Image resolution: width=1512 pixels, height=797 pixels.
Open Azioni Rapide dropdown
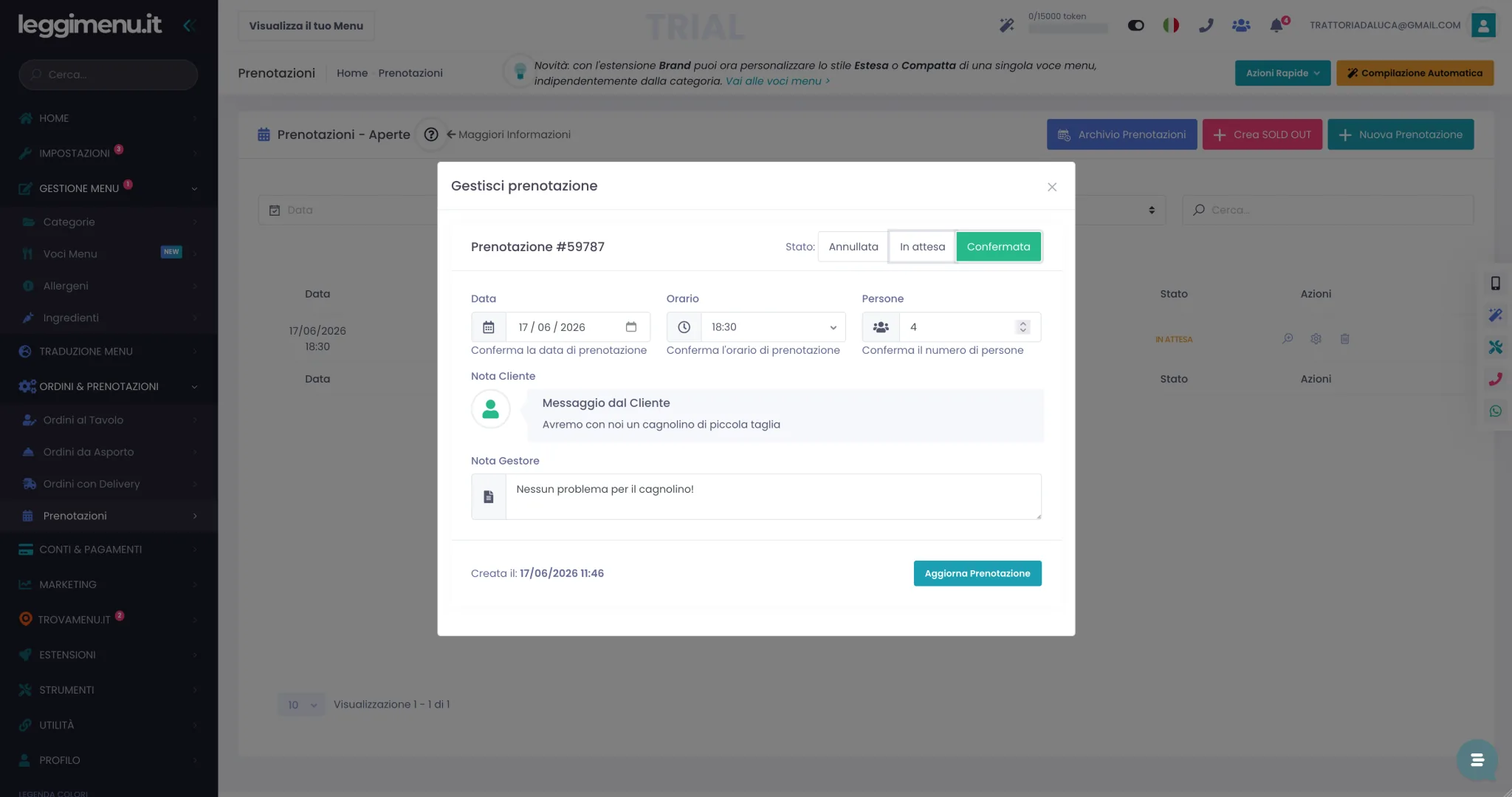pos(1282,73)
